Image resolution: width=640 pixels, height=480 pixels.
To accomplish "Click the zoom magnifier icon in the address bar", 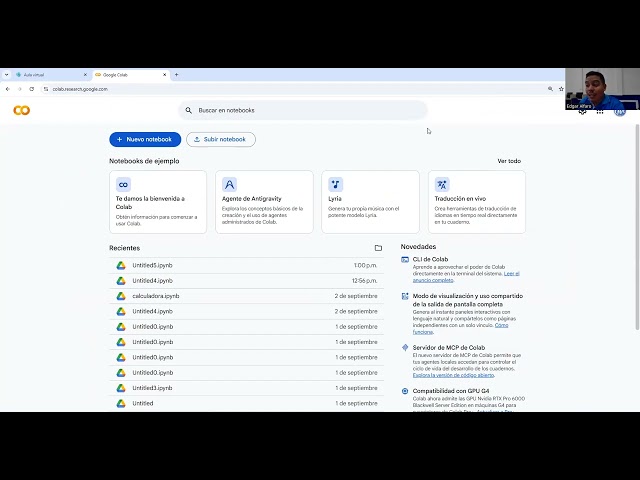I will (x=550, y=89).
